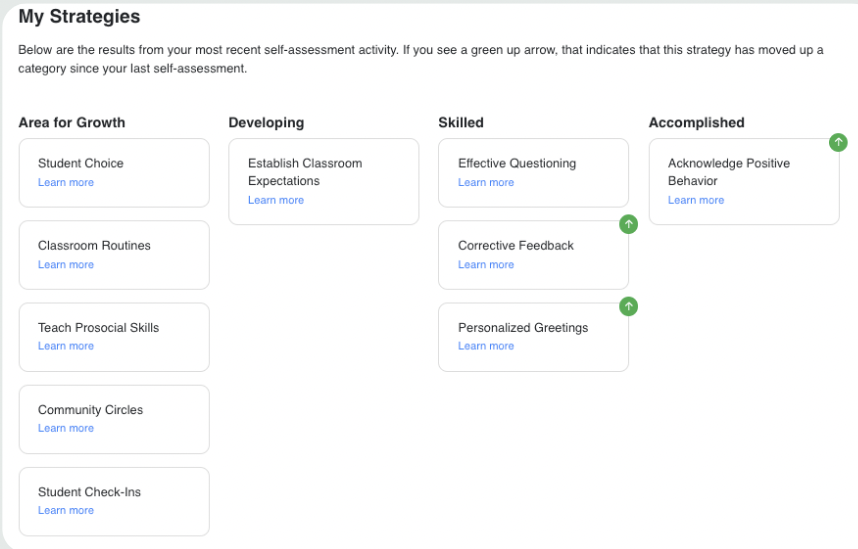Click green up arrow on Acknowledge Positive Behavior card

point(838,142)
